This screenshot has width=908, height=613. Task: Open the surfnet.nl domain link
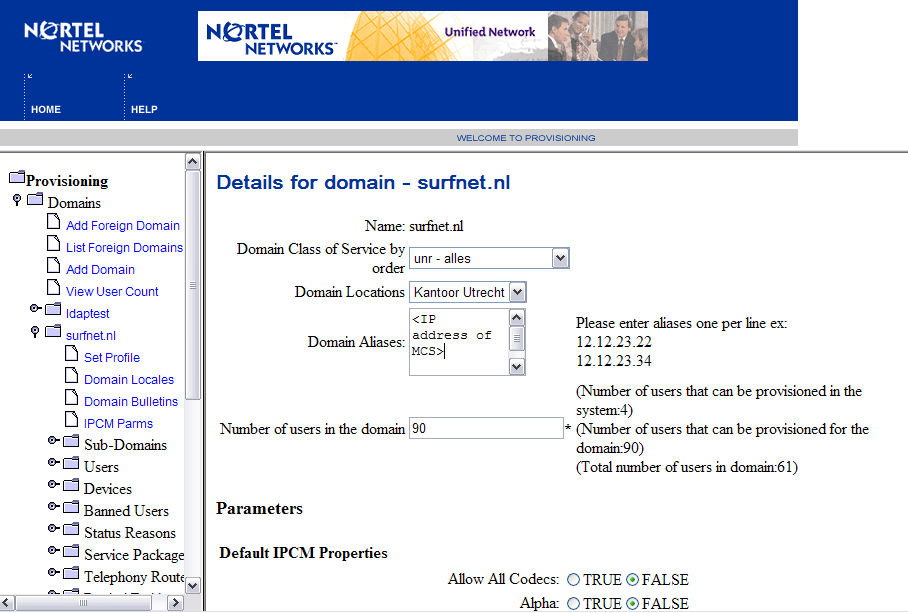(91, 336)
